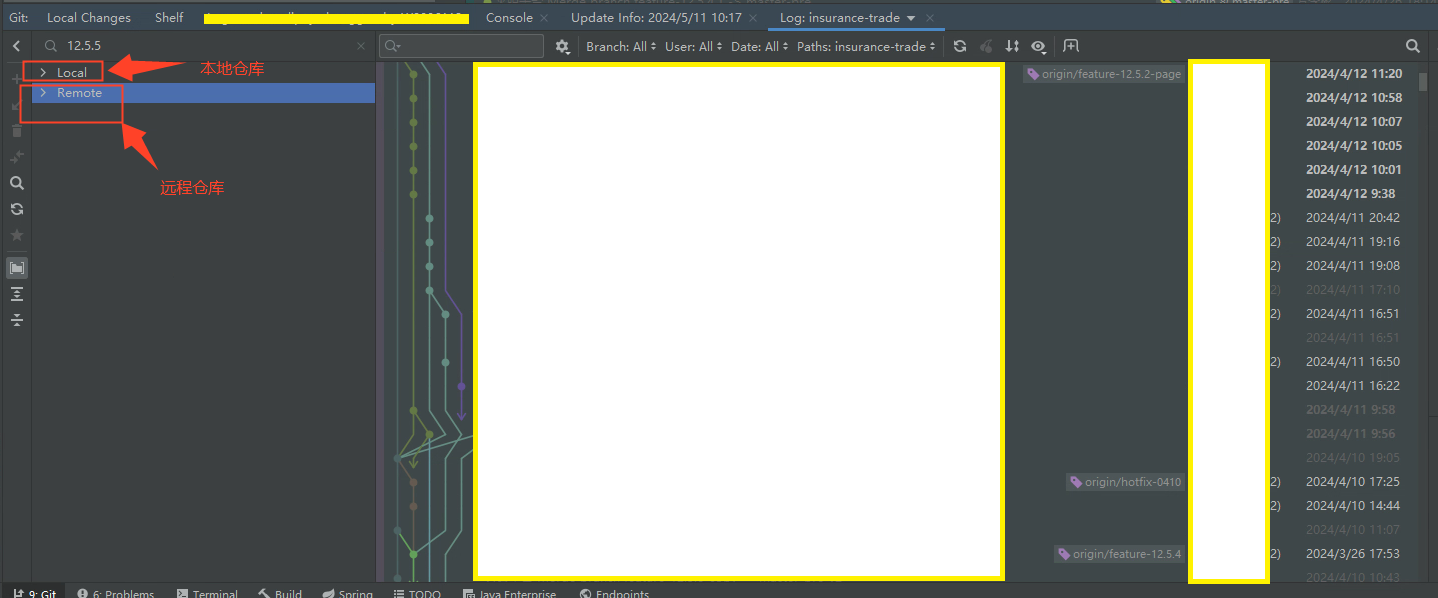Mark branch as favorite with star icon
The width and height of the screenshot is (1438, 598).
point(16,235)
